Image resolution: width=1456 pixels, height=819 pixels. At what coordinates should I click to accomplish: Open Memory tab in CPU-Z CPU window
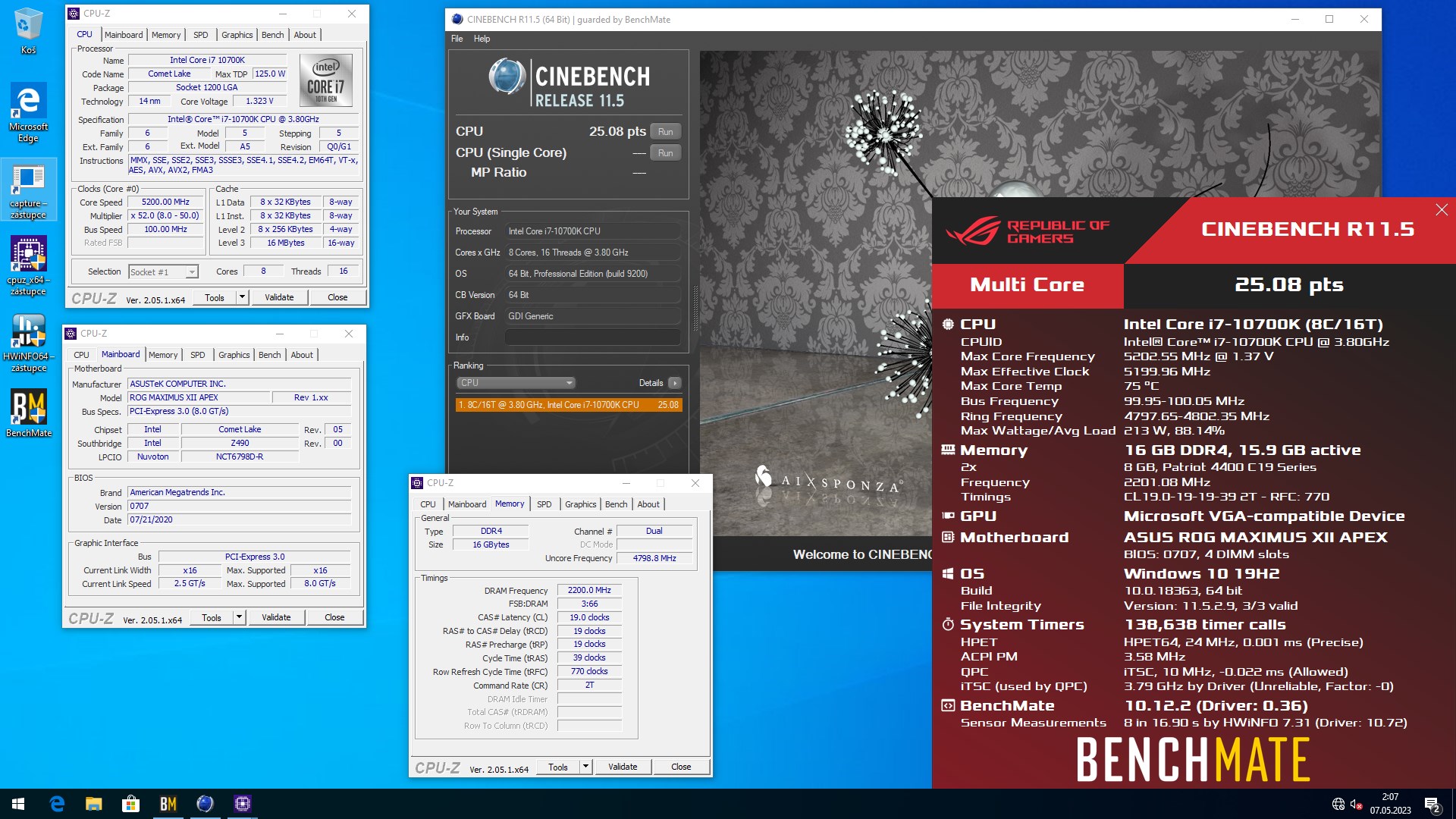coord(166,35)
